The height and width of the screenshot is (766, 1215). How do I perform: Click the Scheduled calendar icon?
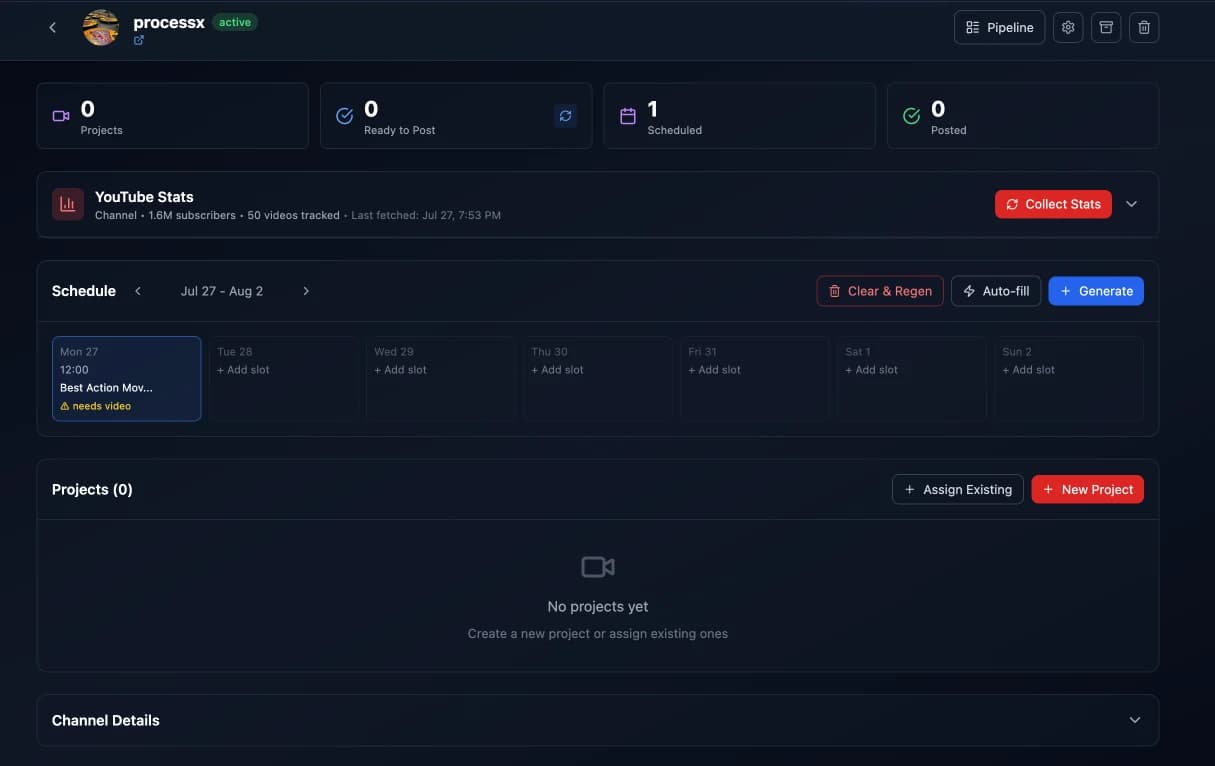tap(628, 116)
